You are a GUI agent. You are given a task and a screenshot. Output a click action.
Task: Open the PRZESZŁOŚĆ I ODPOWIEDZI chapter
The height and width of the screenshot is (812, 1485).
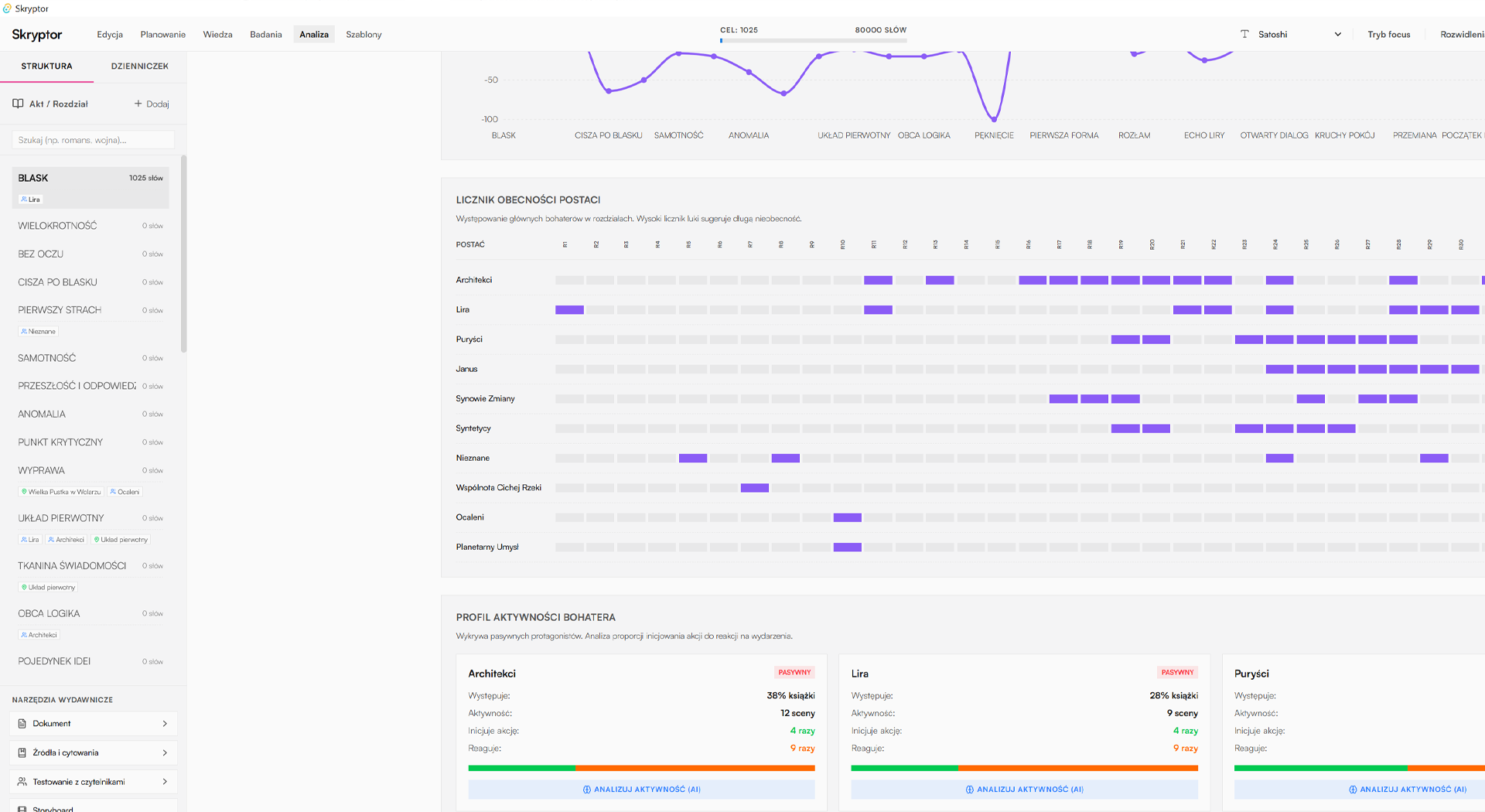coord(90,386)
